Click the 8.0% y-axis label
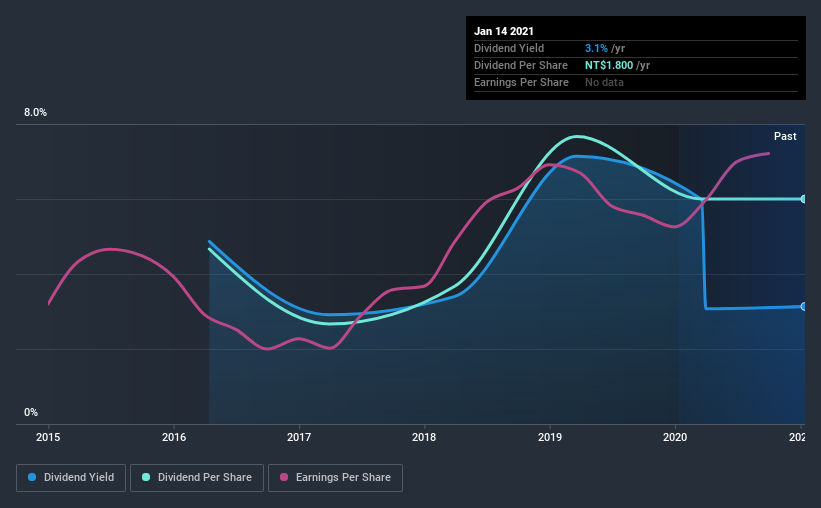The width and height of the screenshot is (821, 508). [35, 113]
